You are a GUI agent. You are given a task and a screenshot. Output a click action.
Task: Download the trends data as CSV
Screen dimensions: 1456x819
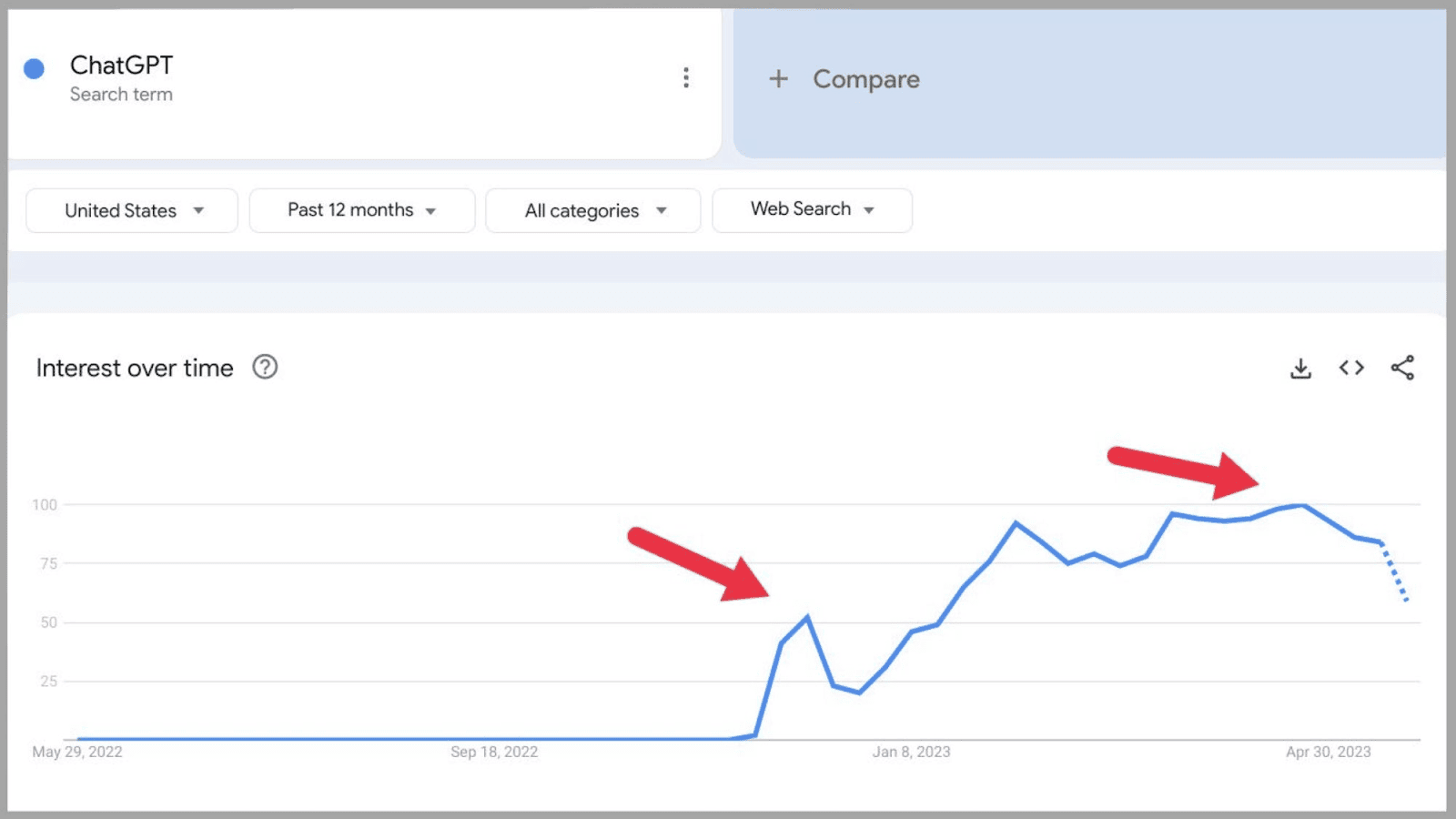[1300, 368]
